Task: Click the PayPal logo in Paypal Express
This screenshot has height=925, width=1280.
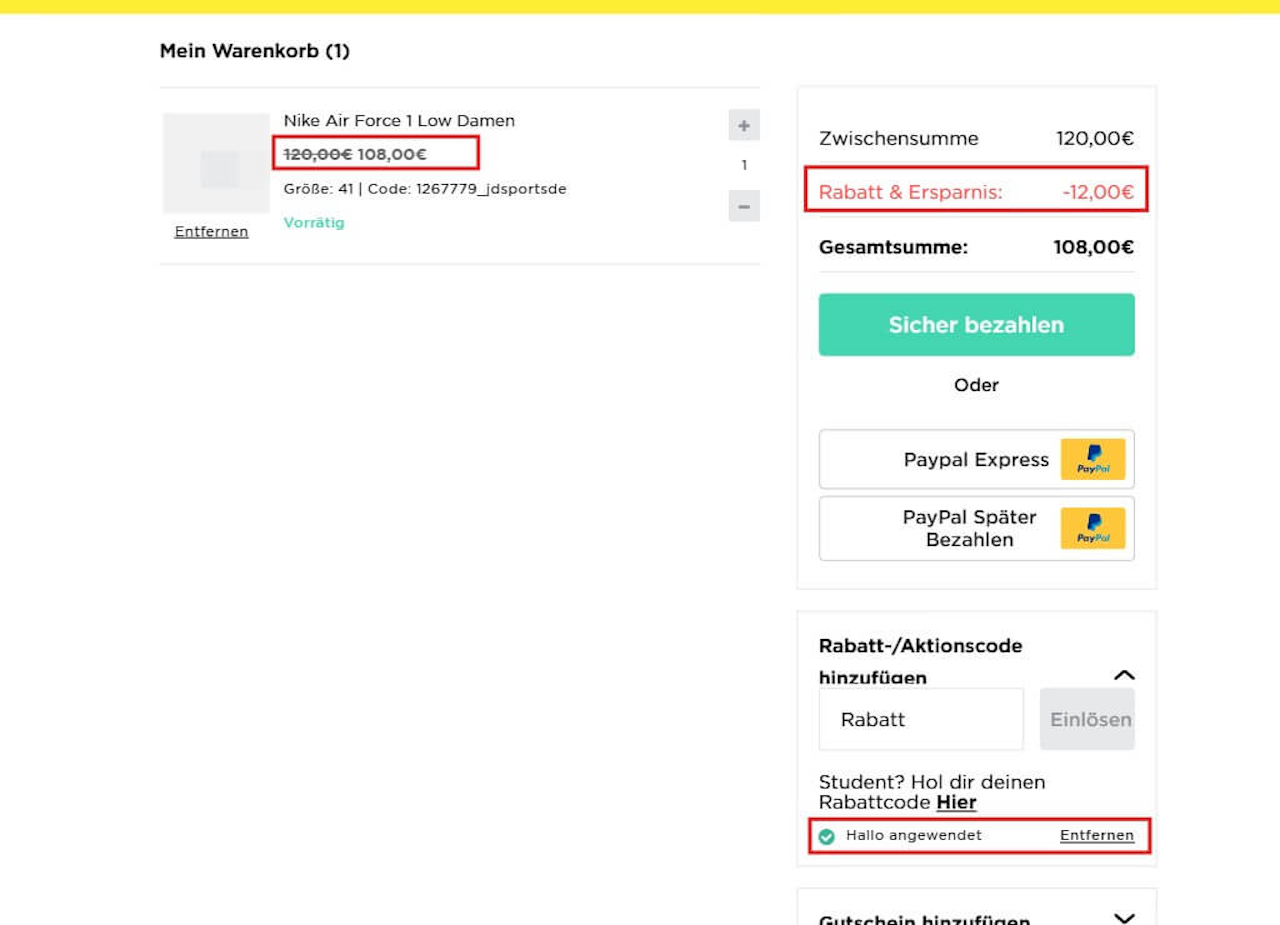Action: pyautogui.click(x=1093, y=460)
